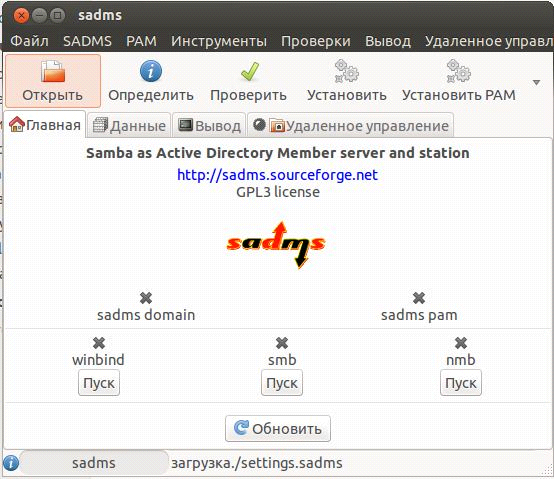Click the nmb status cross icon
The width and height of the screenshot is (554, 479).
[x=461, y=343]
